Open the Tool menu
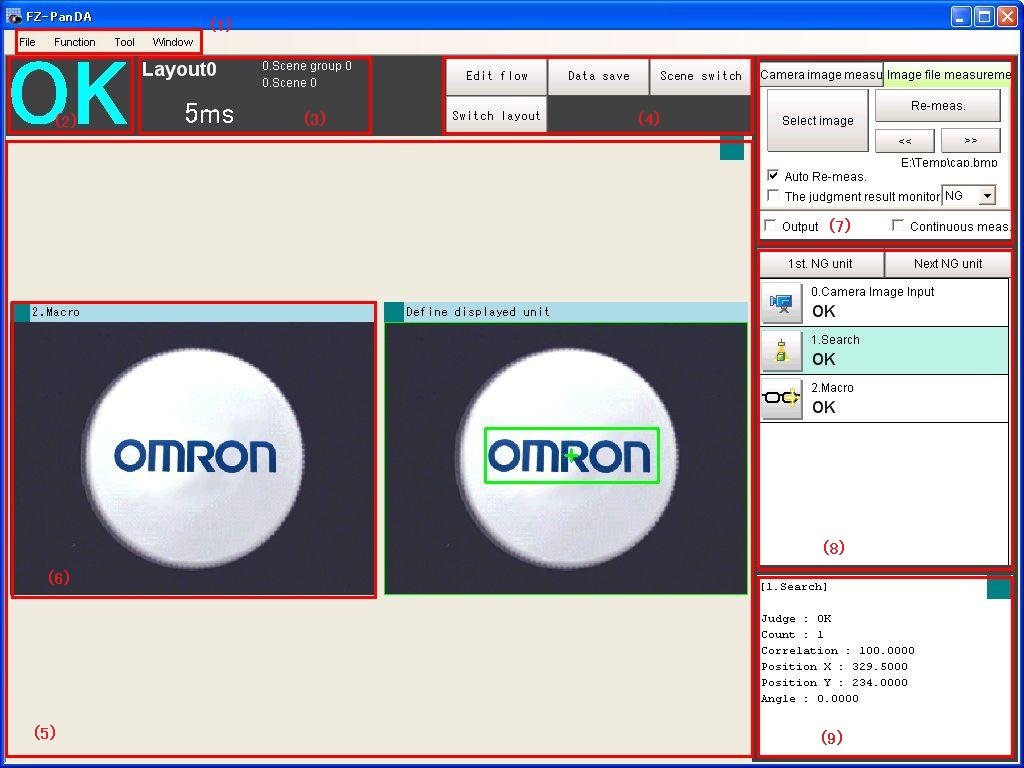The width and height of the screenshot is (1024, 768). click(124, 42)
